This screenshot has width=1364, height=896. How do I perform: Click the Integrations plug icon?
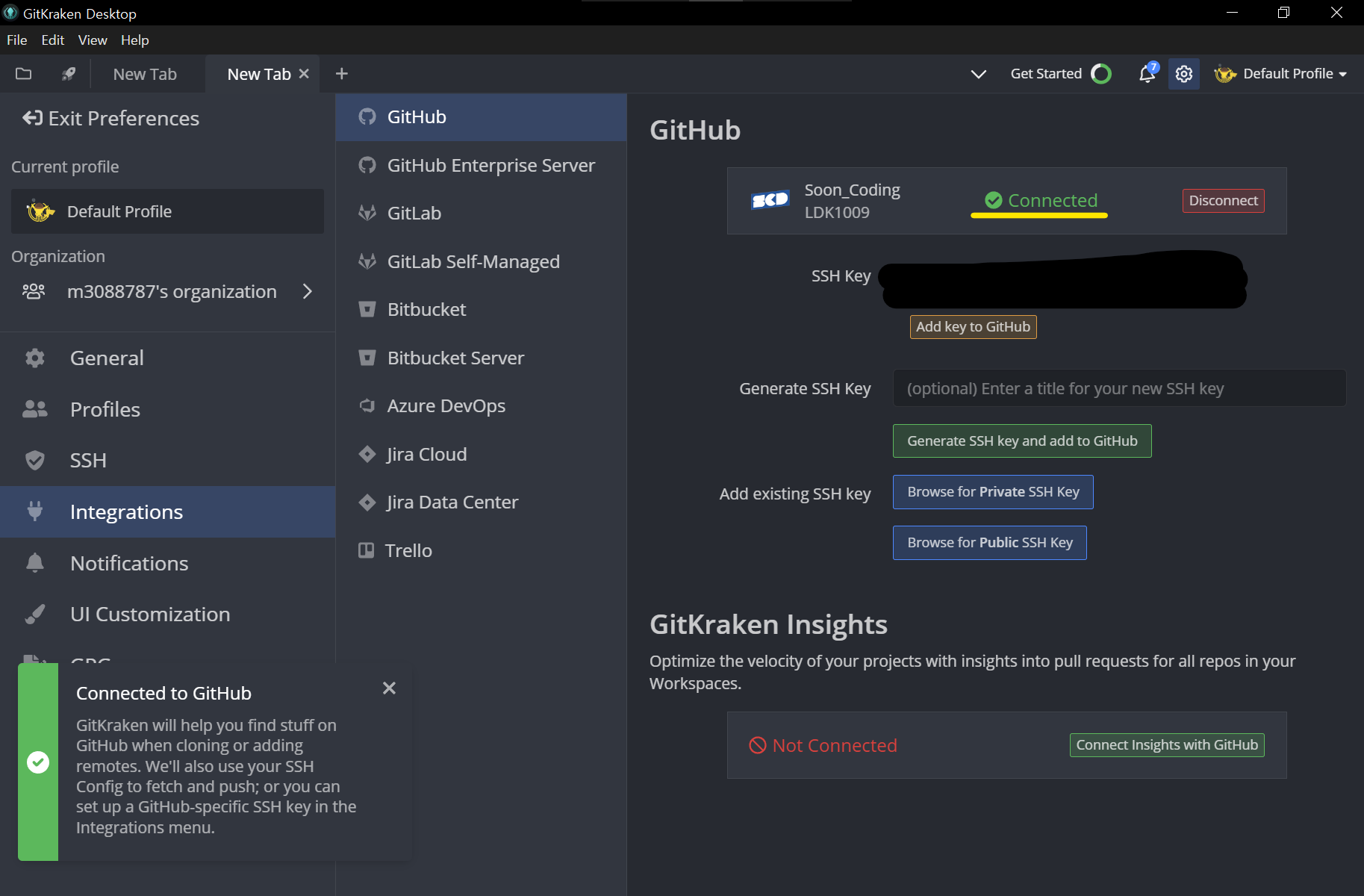click(35, 511)
